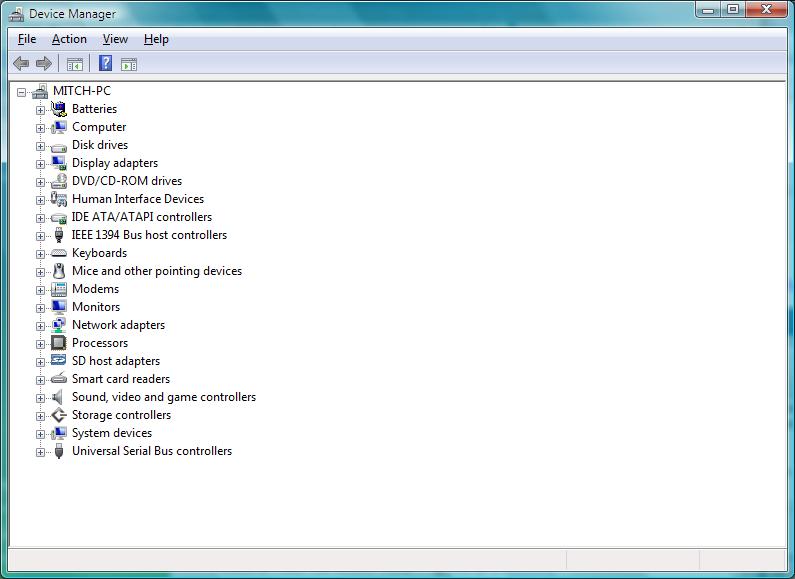The image size is (795, 579).
Task: Select the Processors chip icon
Action: click(59, 343)
